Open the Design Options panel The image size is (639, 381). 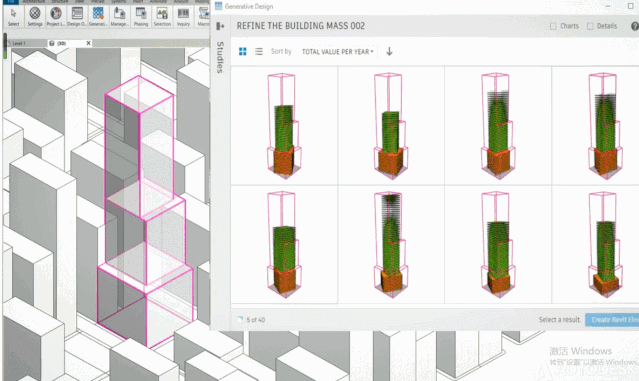tap(77, 17)
